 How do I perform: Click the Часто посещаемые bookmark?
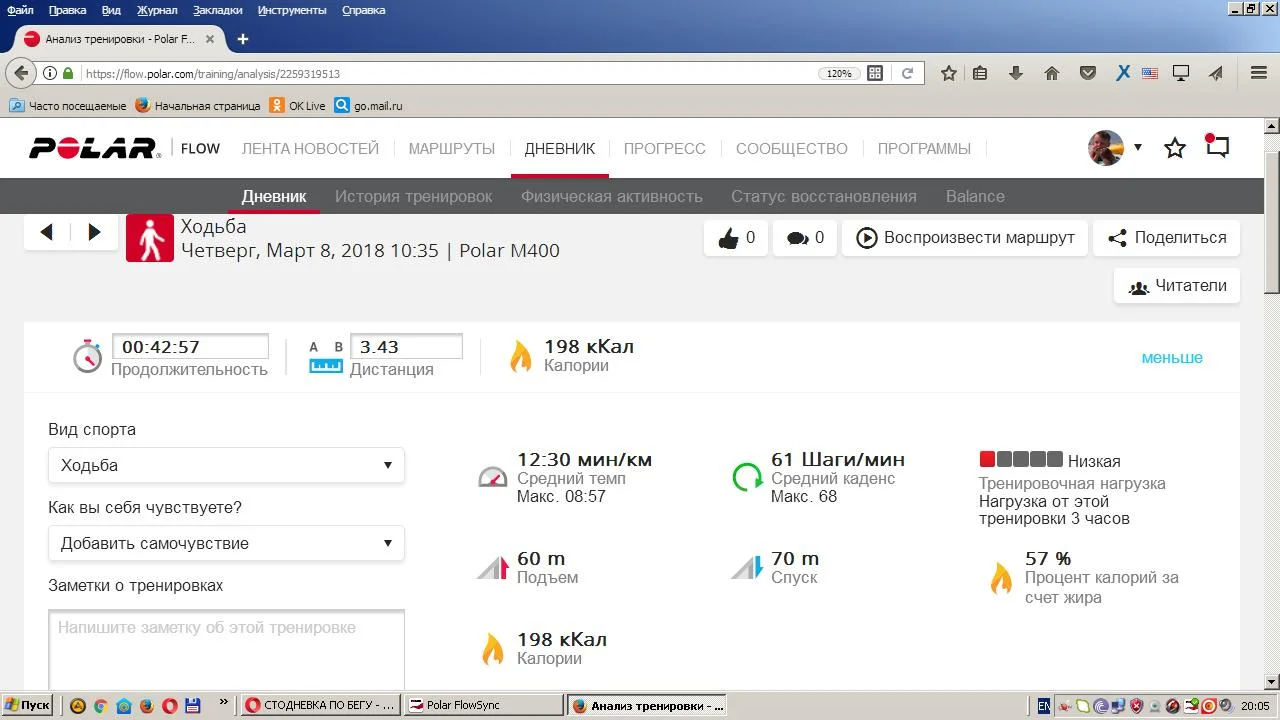point(68,106)
